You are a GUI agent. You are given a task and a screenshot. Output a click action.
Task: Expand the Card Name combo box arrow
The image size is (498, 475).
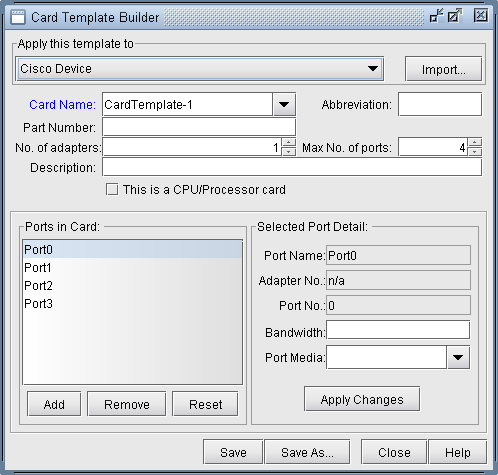pos(284,105)
